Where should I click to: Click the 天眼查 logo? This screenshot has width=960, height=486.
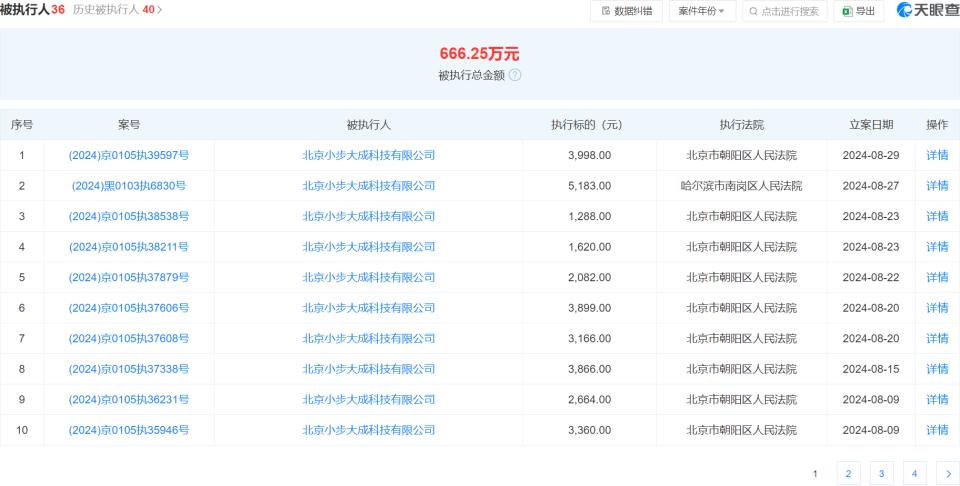pos(928,10)
